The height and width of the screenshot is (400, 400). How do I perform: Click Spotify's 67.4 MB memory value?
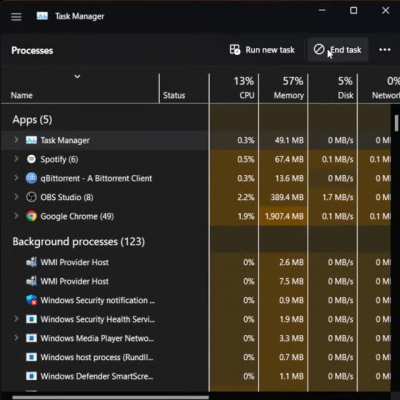[289, 159]
